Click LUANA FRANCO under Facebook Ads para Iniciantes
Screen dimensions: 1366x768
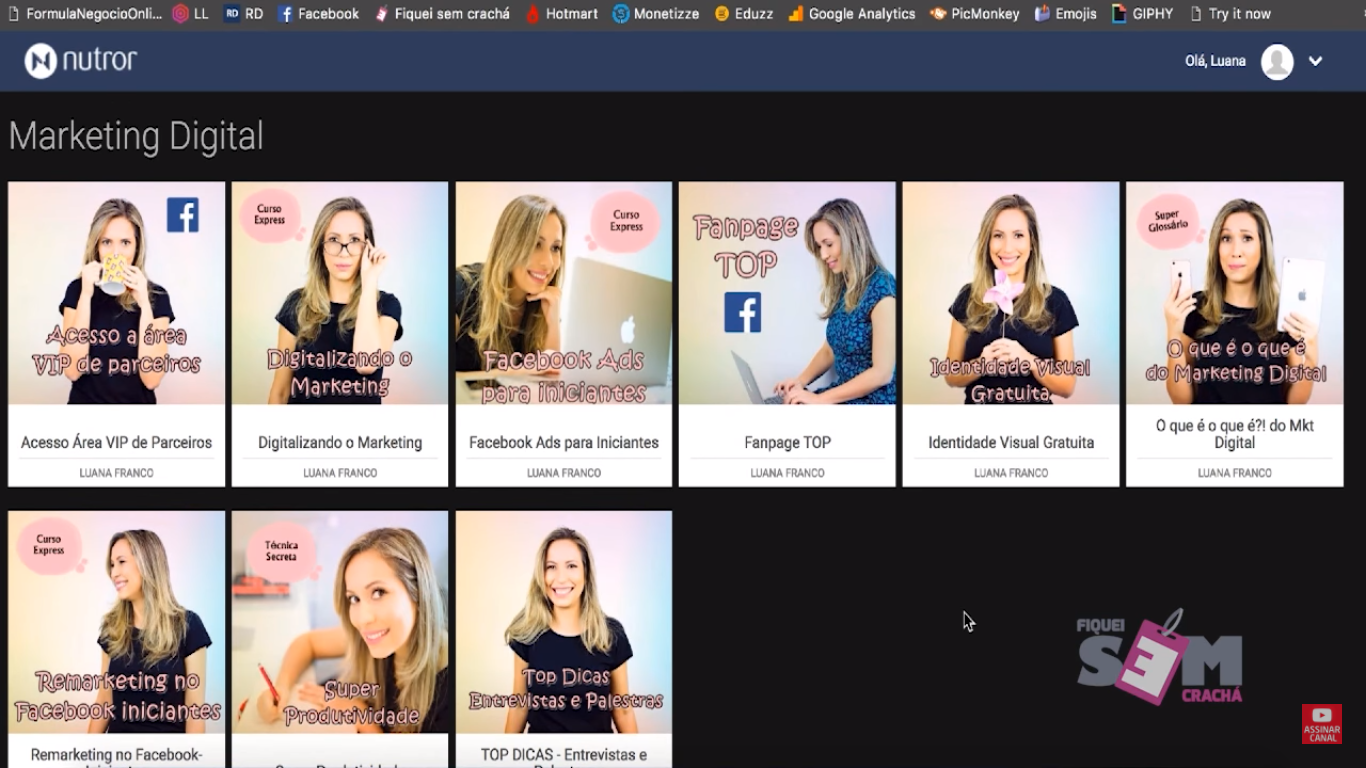click(564, 473)
